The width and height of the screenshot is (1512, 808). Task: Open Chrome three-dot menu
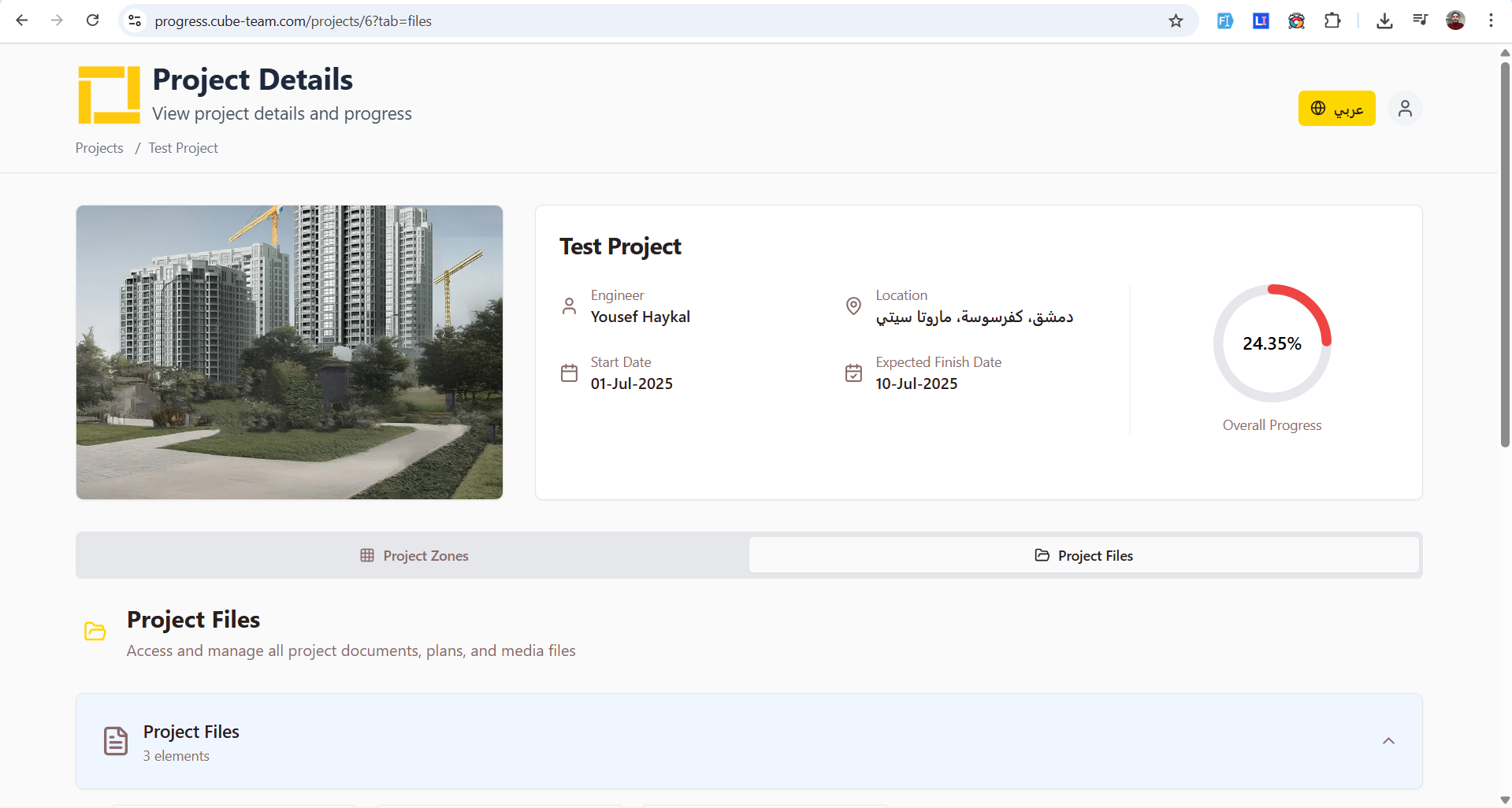coord(1491,20)
